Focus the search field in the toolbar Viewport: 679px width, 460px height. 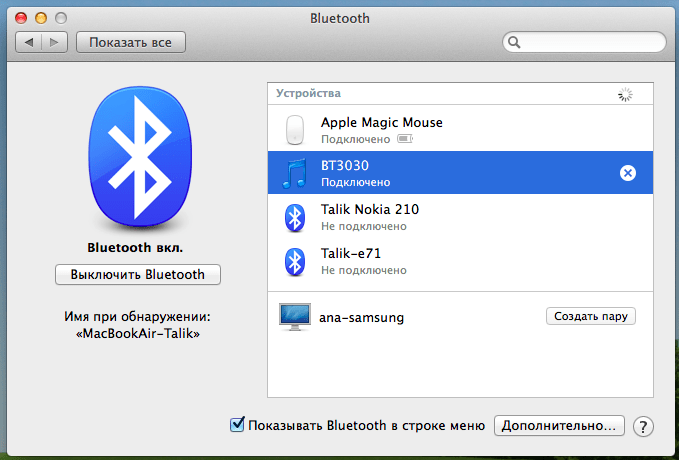click(584, 42)
